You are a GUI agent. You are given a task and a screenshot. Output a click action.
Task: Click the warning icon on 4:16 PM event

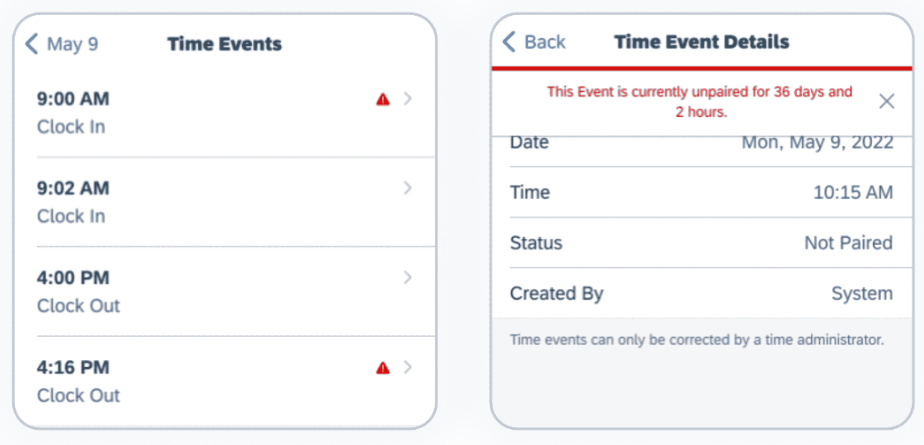coord(383,368)
